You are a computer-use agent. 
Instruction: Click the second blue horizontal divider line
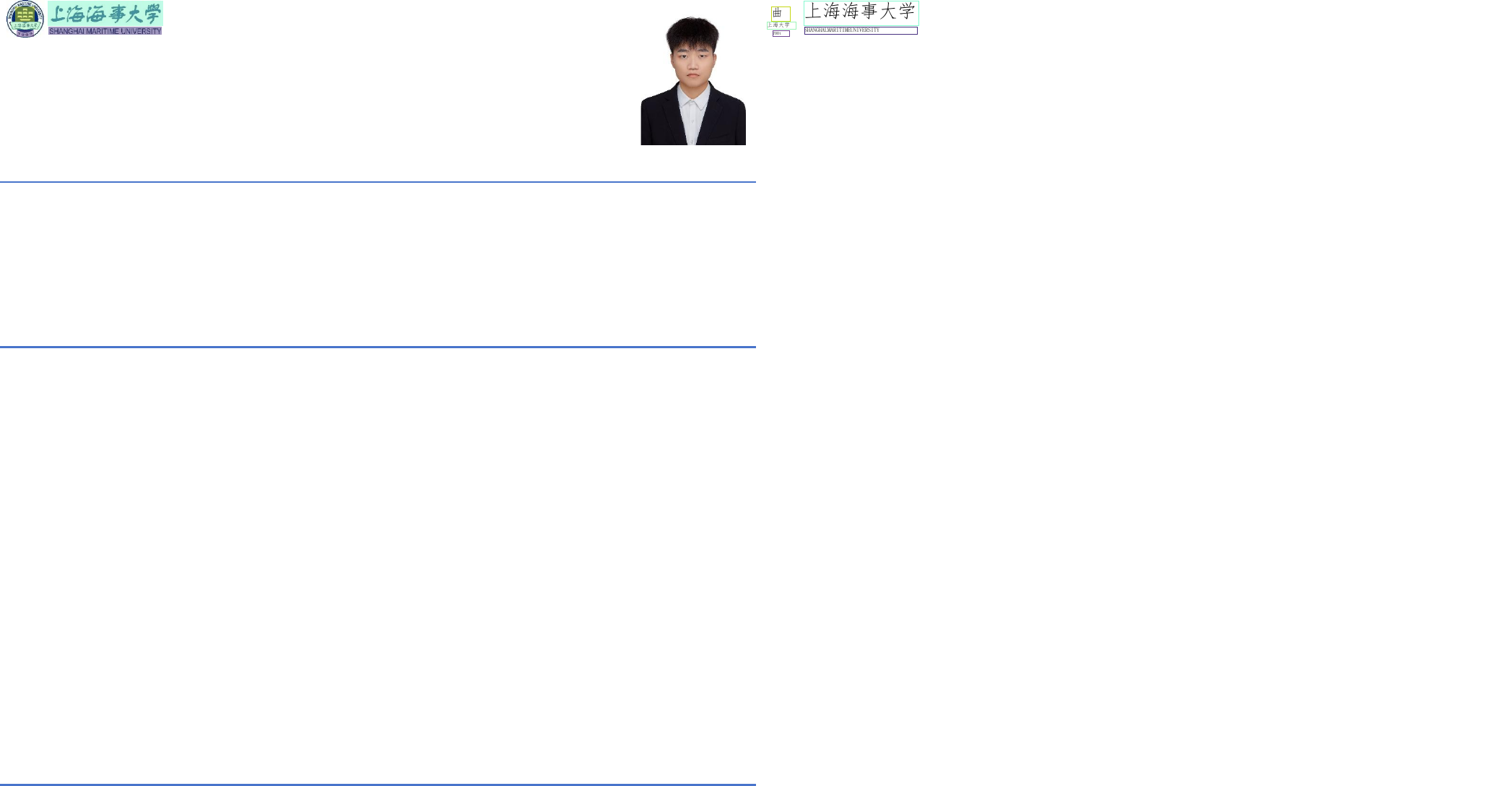pos(378,347)
